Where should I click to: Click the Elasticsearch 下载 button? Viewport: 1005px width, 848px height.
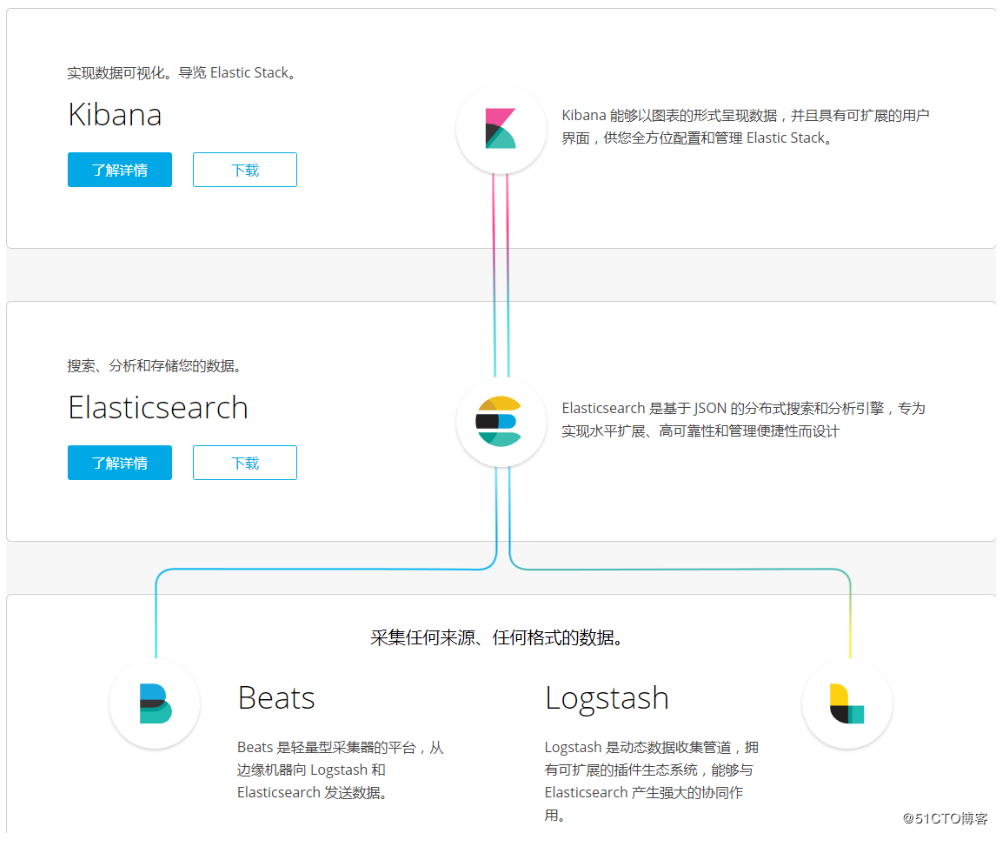point(245,463)
